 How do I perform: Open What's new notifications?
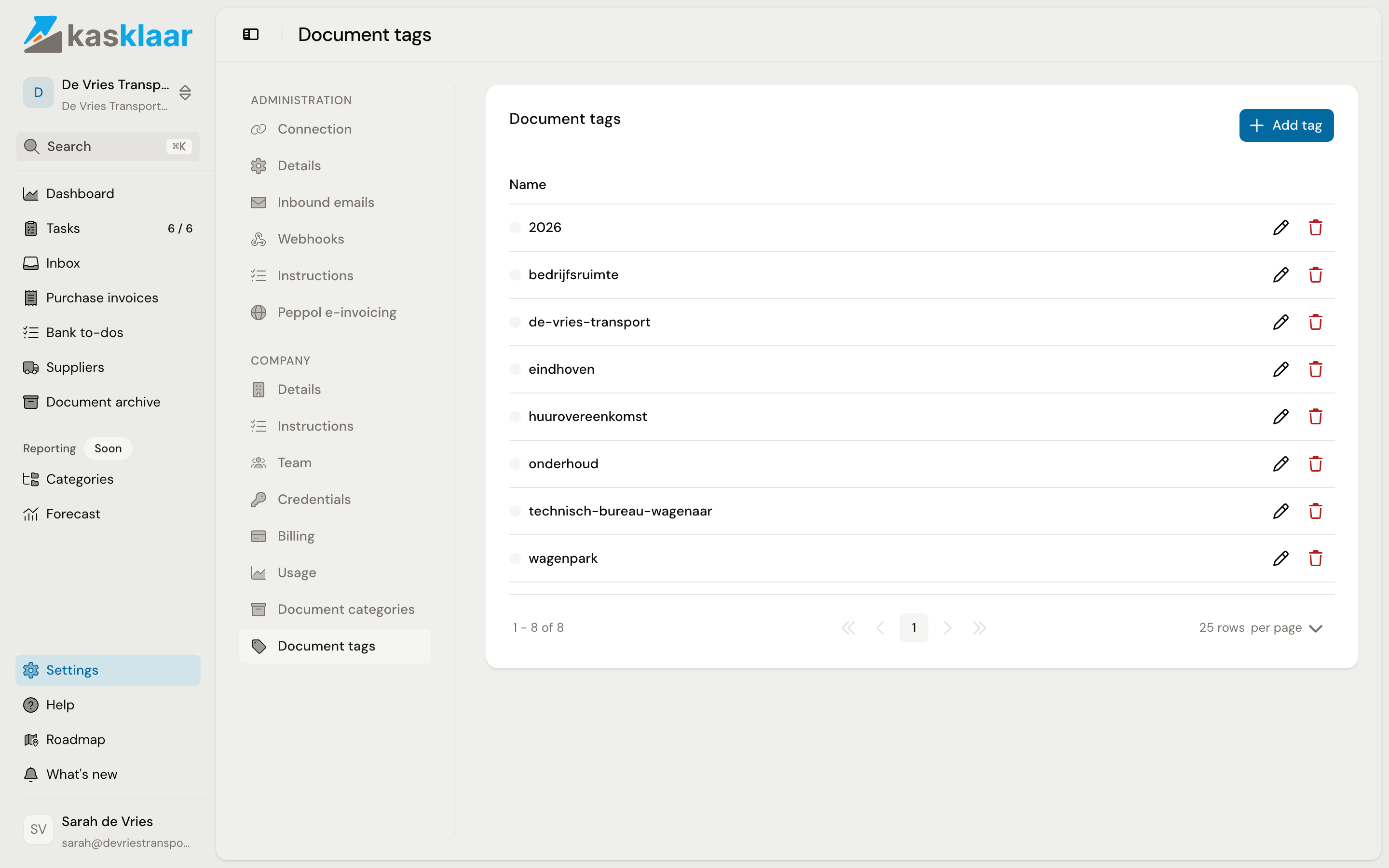pyautogui.click(x=108, y=774)
